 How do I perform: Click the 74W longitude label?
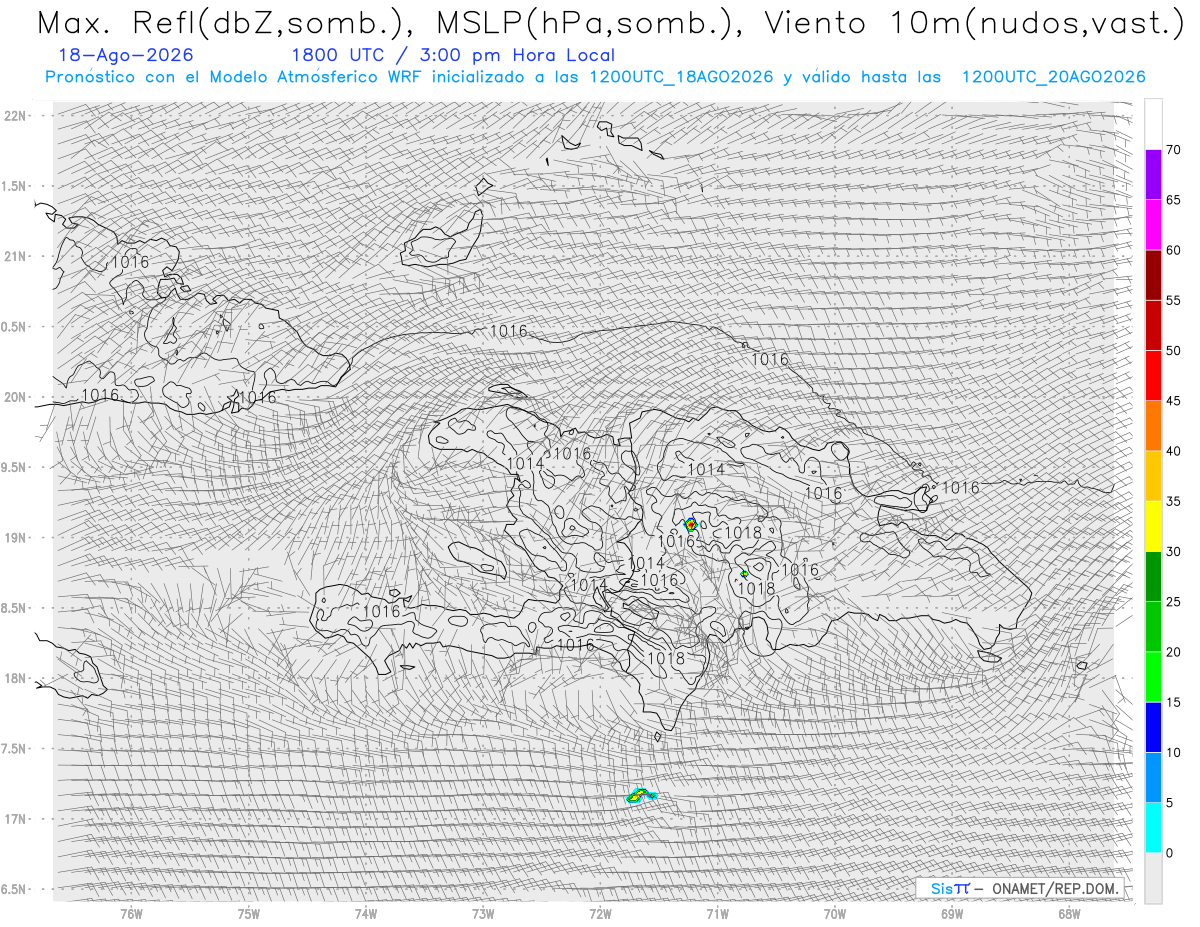365,914
